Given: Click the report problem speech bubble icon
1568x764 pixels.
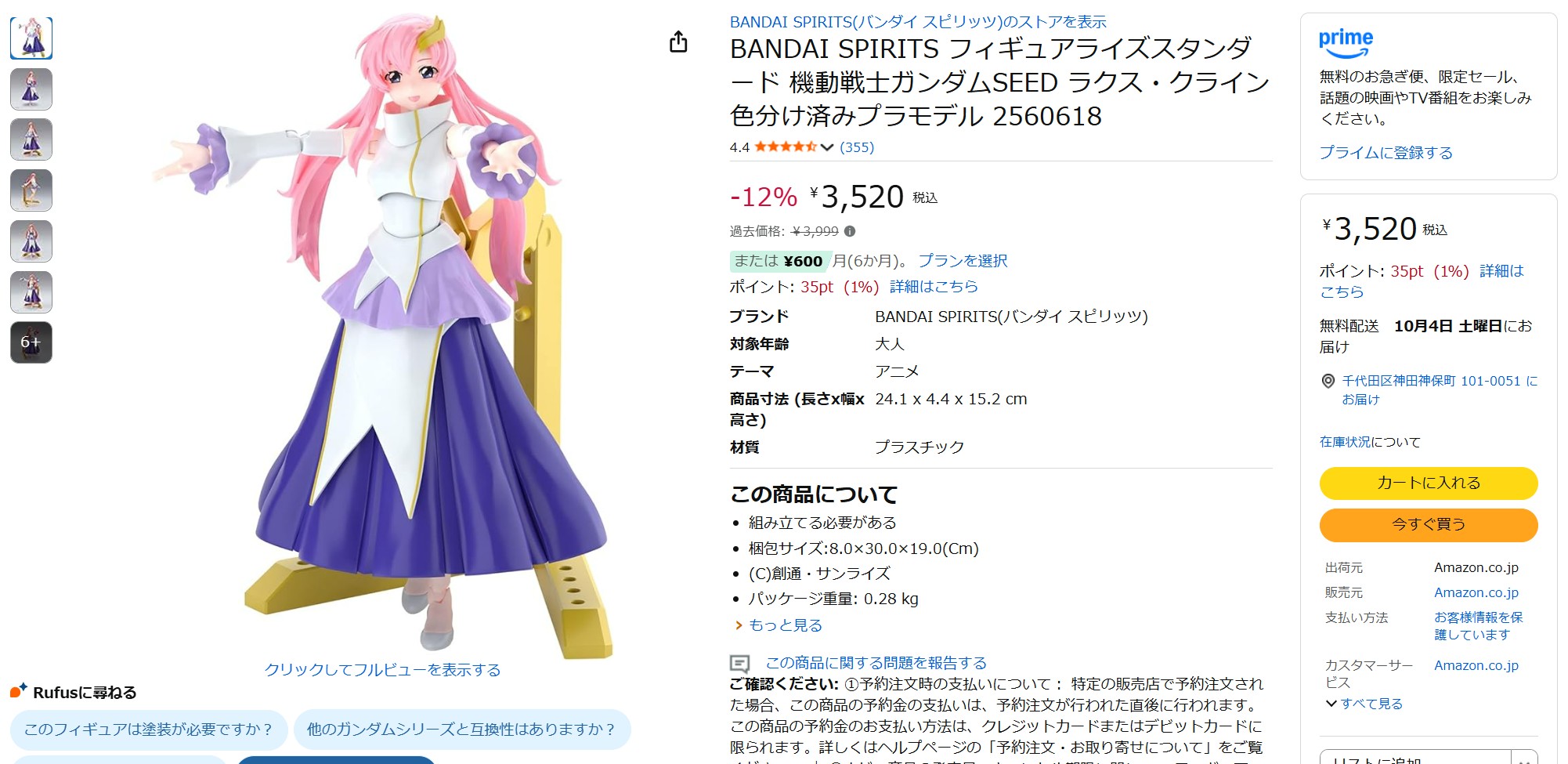Looking at the screenshot, I should pos(739,662).
